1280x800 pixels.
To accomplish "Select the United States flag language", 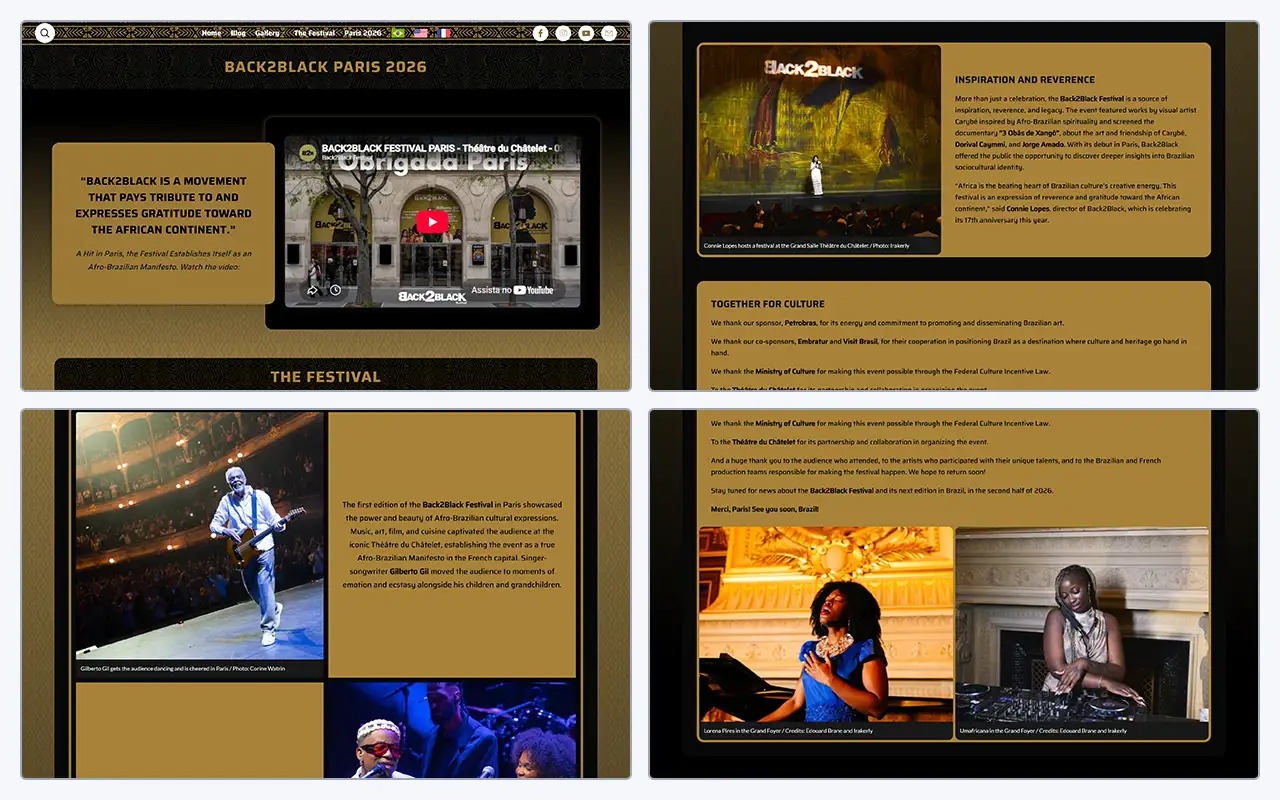I will click(421, 33).
